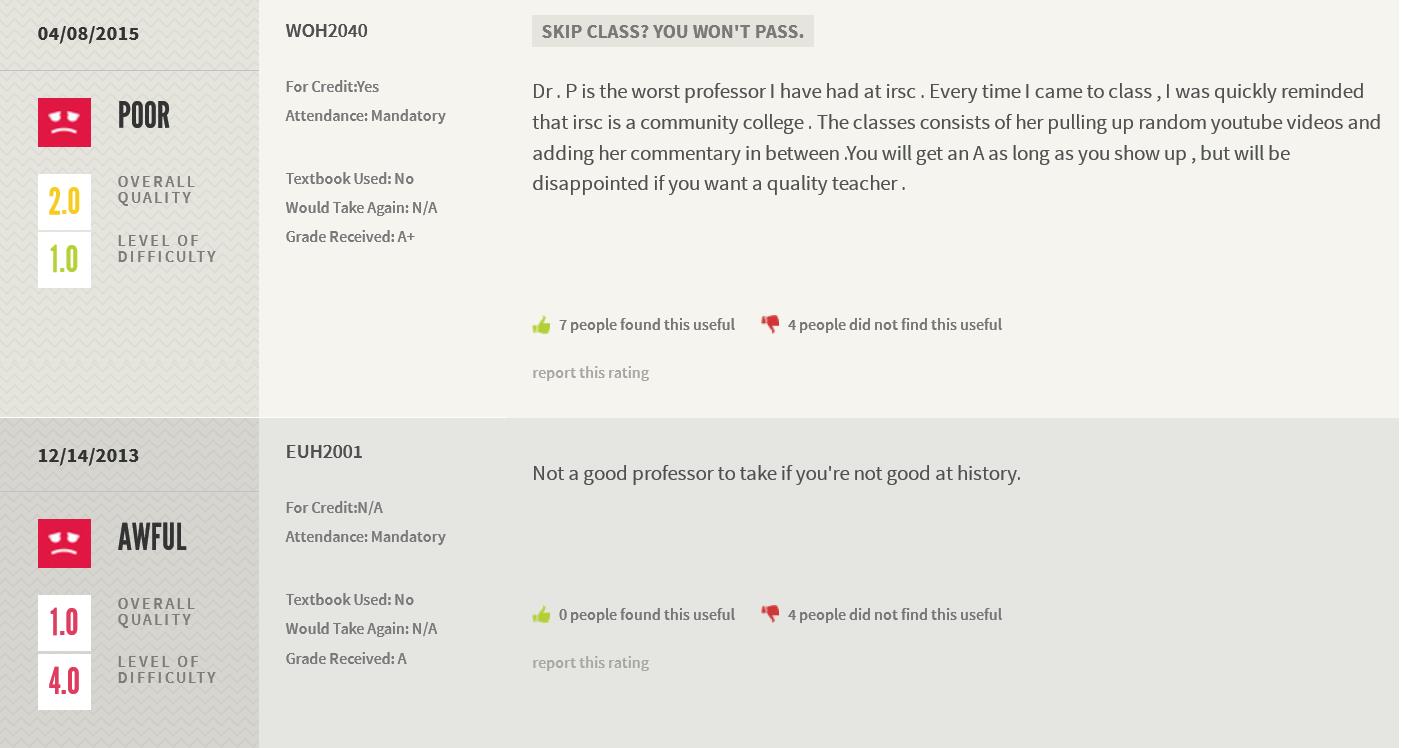Click the EUH2001 course code

click(x=324, y=452)
